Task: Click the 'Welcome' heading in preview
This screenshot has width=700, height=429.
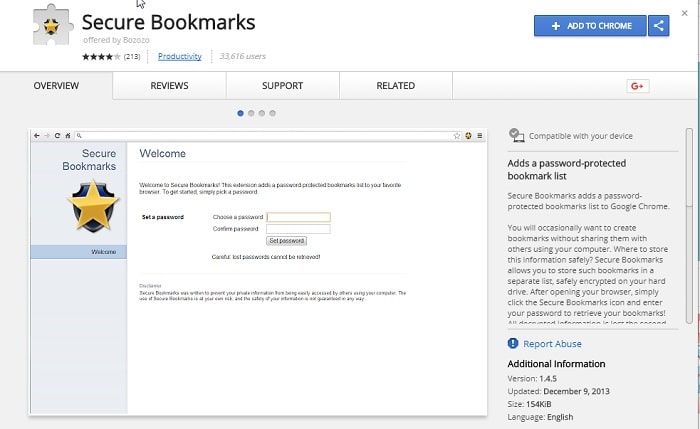Action: point(162,153)
